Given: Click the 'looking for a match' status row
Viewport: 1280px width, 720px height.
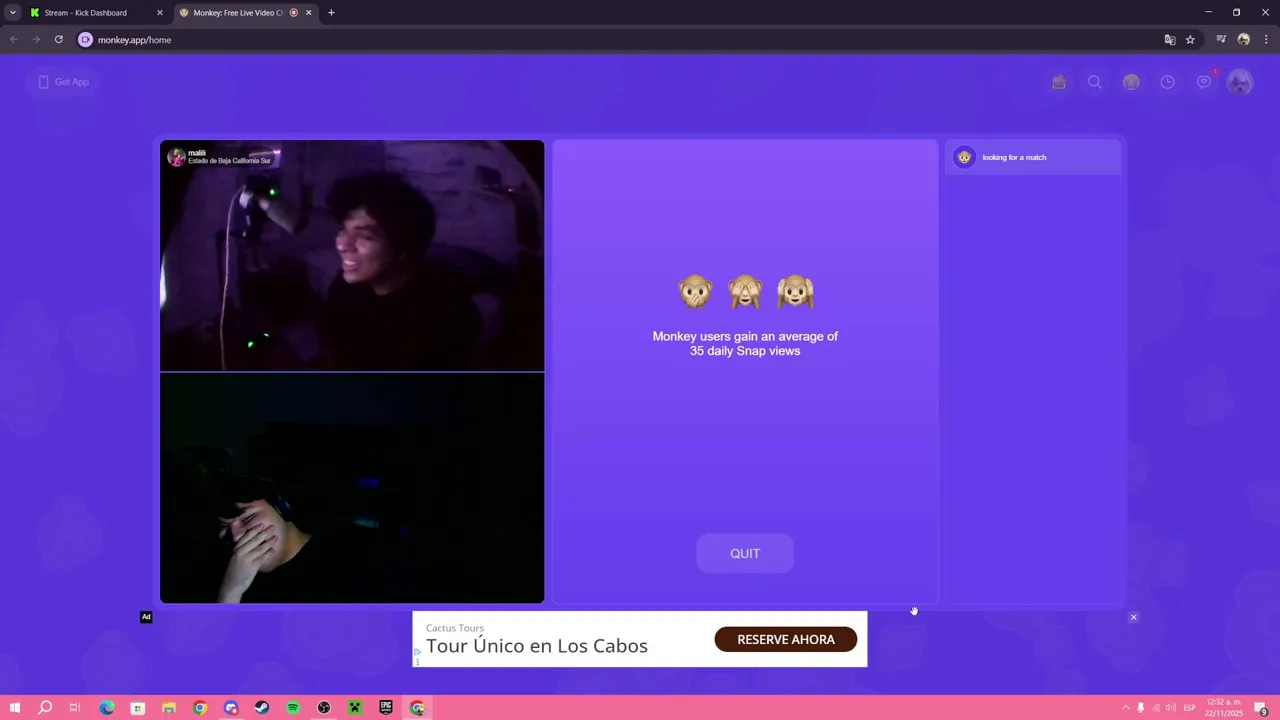Looking at the screenshot, I should pos(1033,157).
